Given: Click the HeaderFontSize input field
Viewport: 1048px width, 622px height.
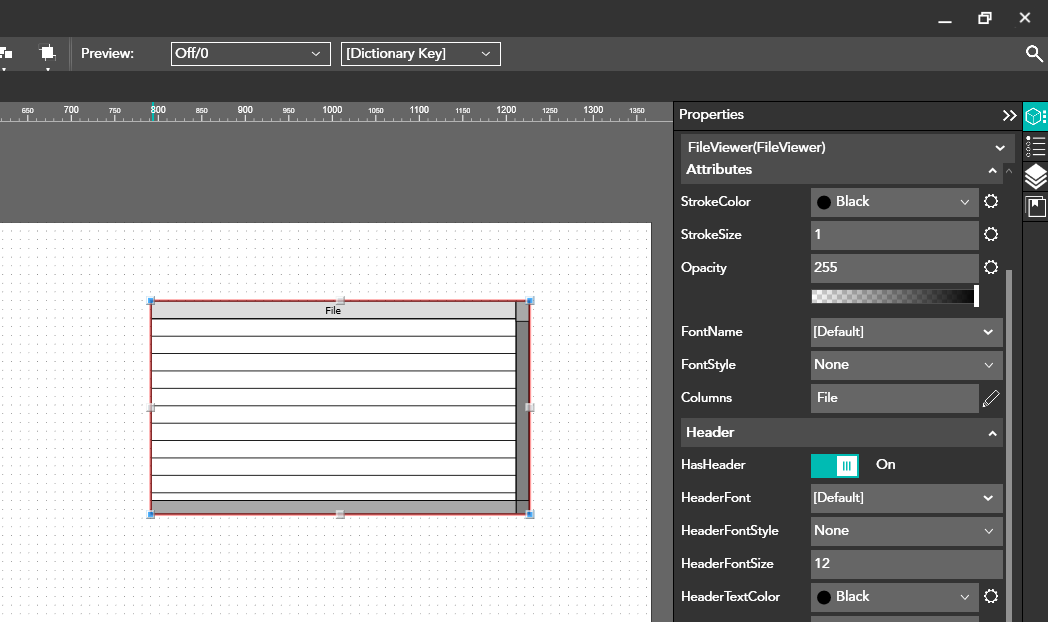Looking at the screenshot, I should (906, 564).
